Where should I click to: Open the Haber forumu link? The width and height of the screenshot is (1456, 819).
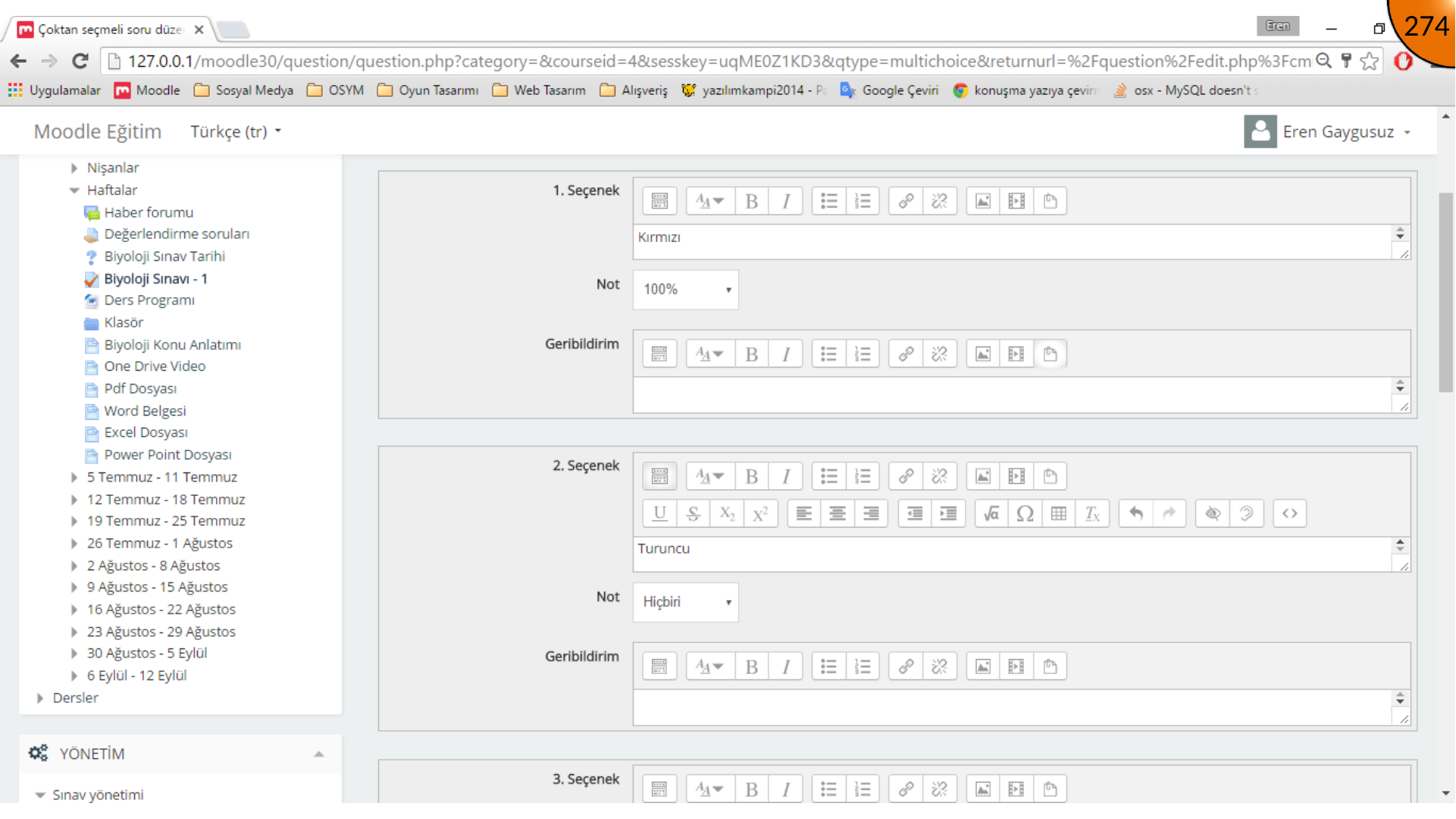click(149, 212)
